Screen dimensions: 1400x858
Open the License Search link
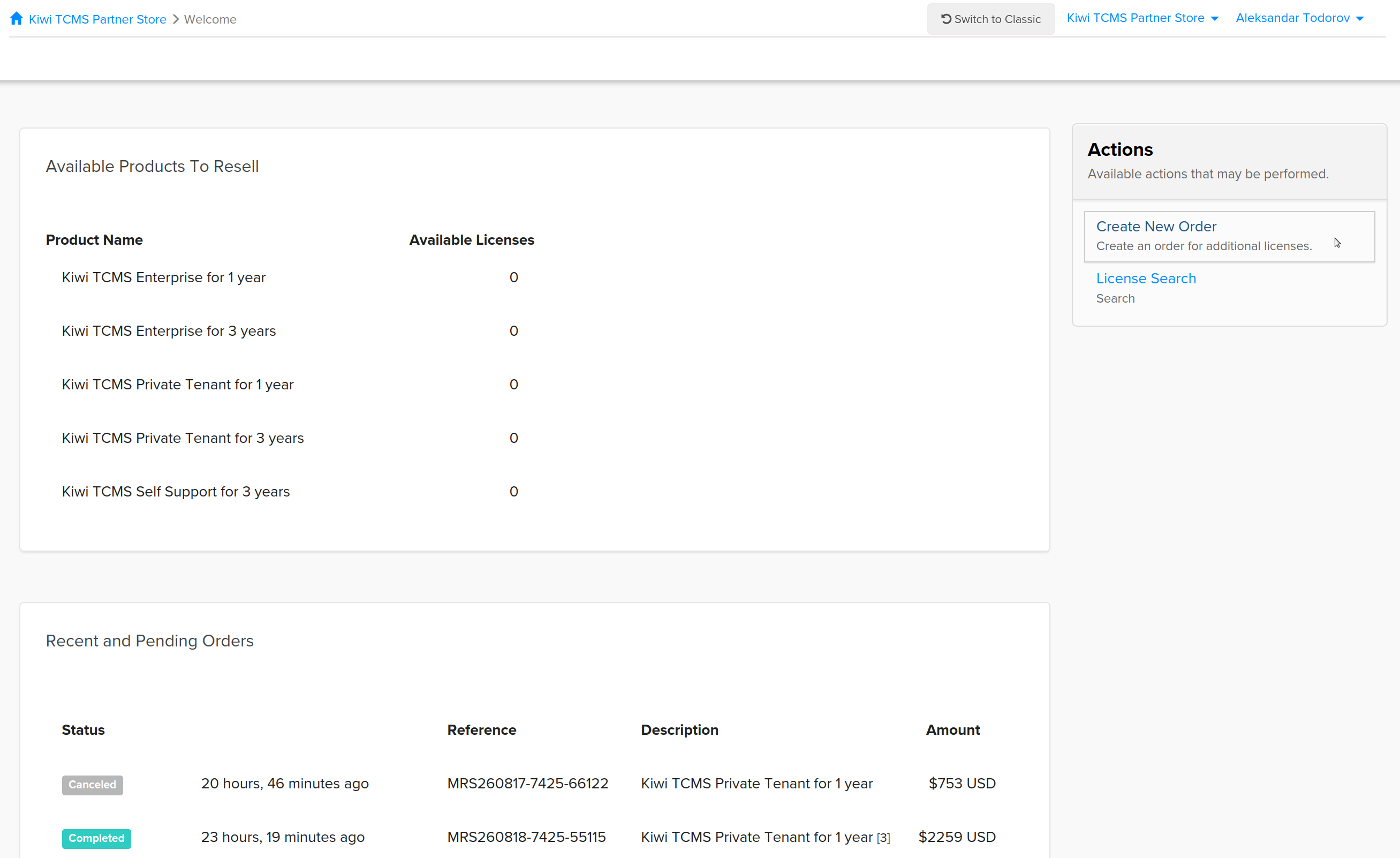[1146, 278]
